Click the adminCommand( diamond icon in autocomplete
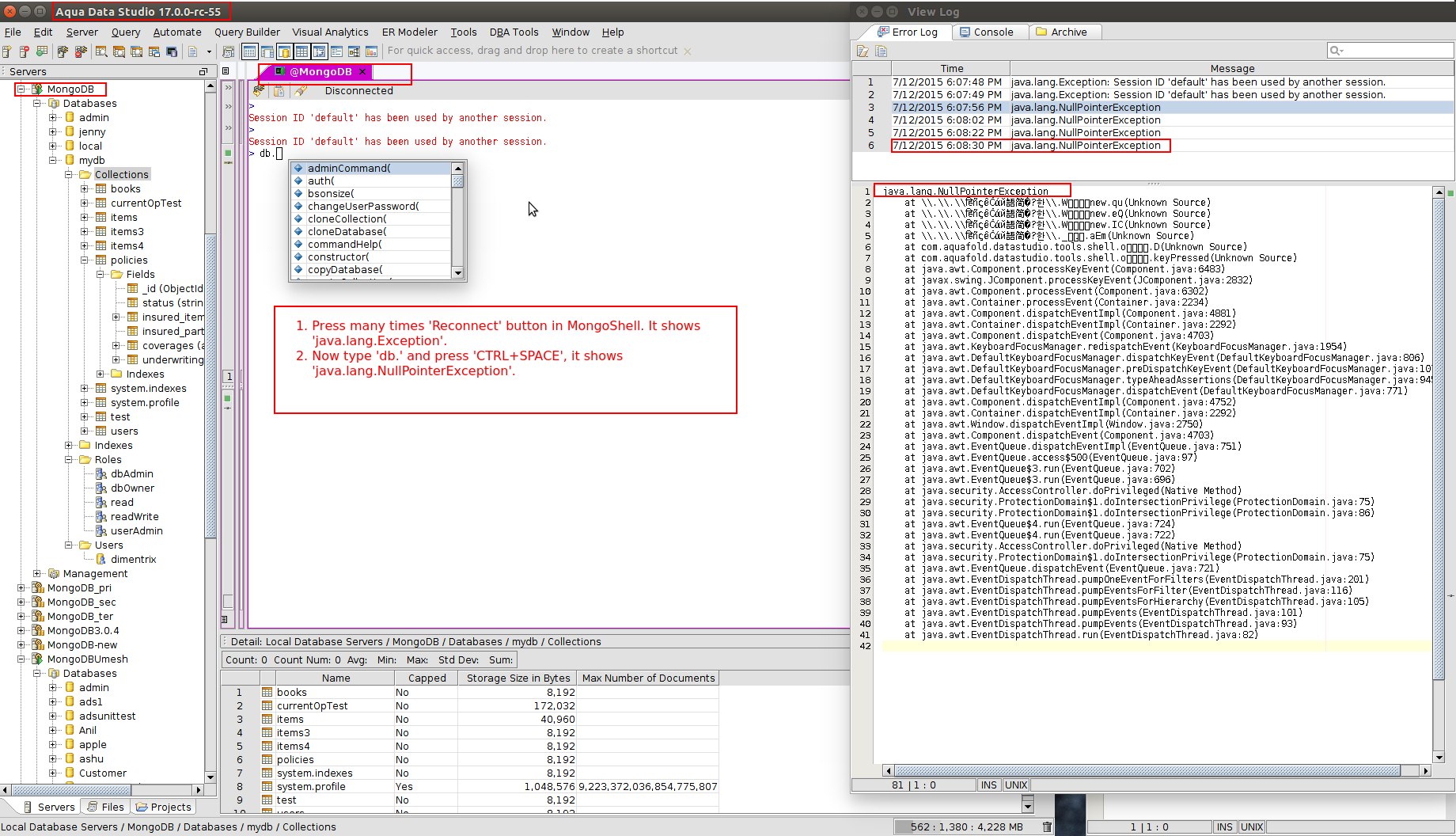1456x836 pixels. (x=298, y=168)
